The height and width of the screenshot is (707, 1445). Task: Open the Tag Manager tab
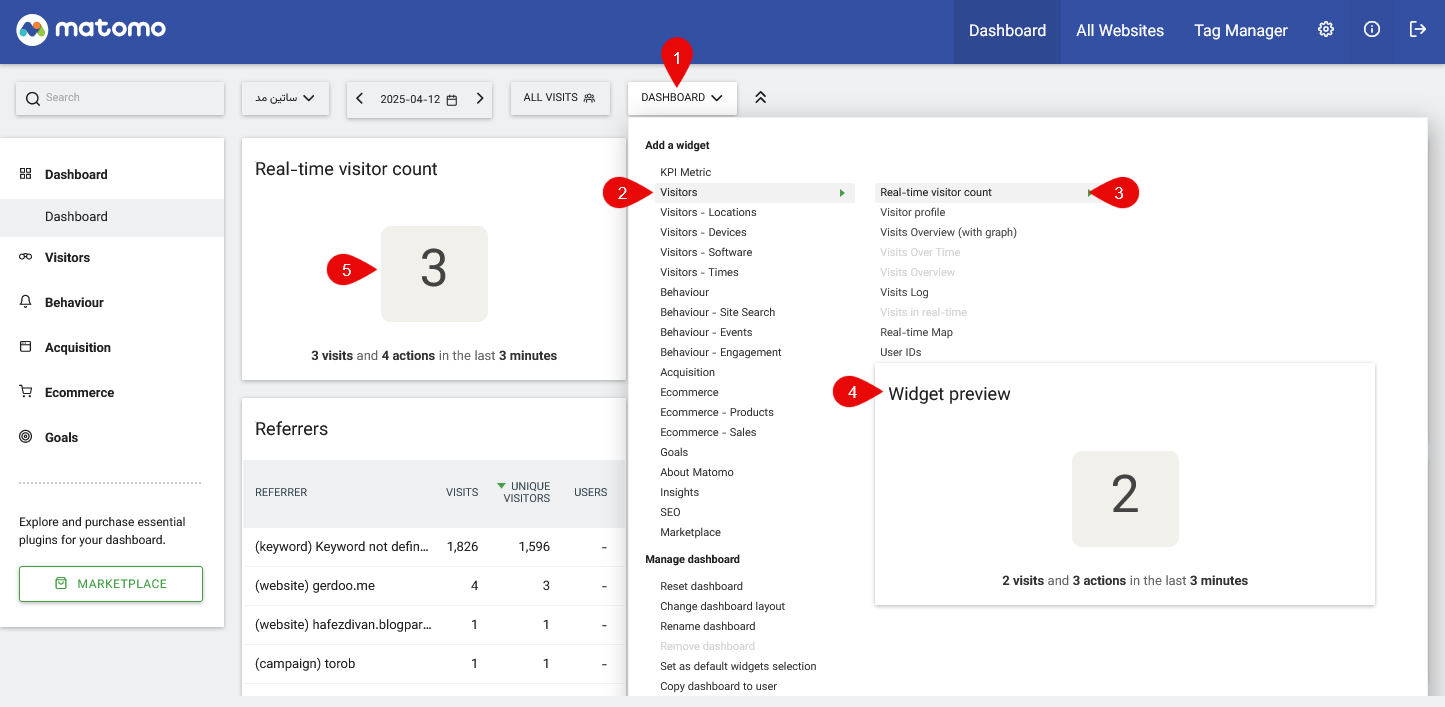[x=1241, y=31]
